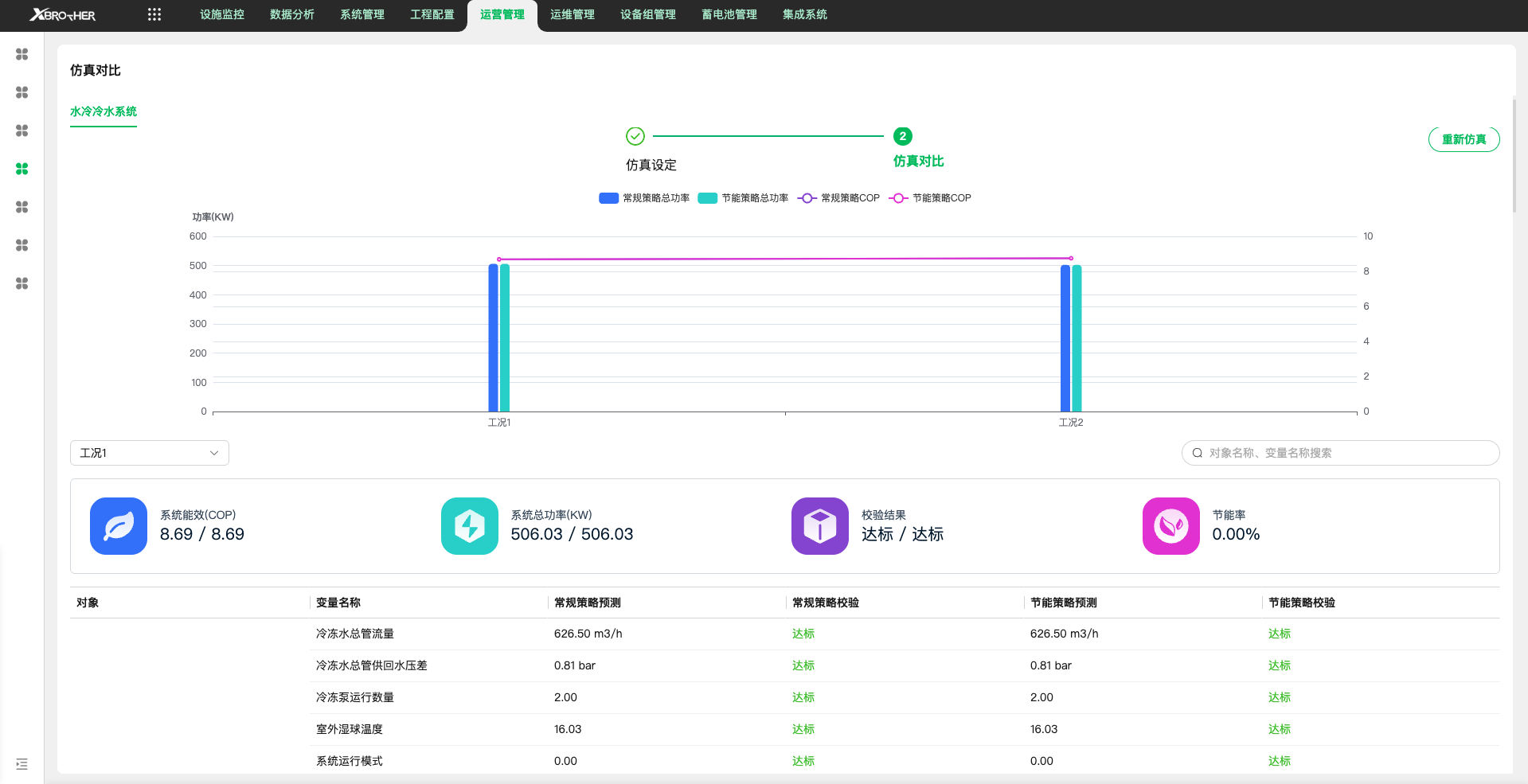The image size is (1528, 784).
Task: Toggle 常规策略COP legend line
Action: [x=839, y=198]
